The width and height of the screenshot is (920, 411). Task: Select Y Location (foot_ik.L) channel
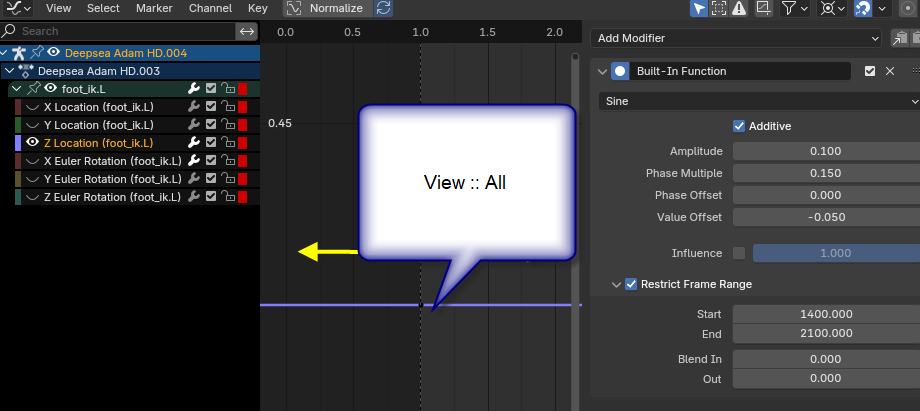pyautogui.click(x=99, y=125)
